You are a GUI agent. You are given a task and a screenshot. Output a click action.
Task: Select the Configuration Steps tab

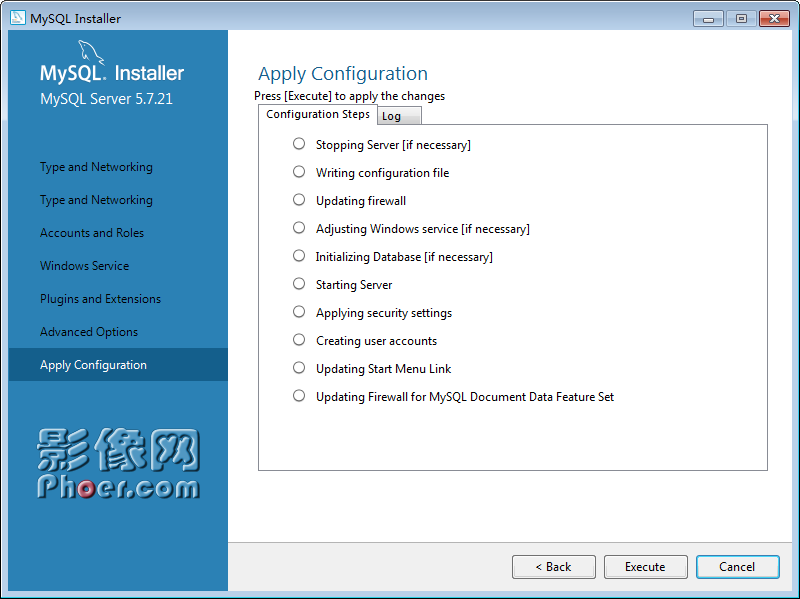click(x=318, y=114)
